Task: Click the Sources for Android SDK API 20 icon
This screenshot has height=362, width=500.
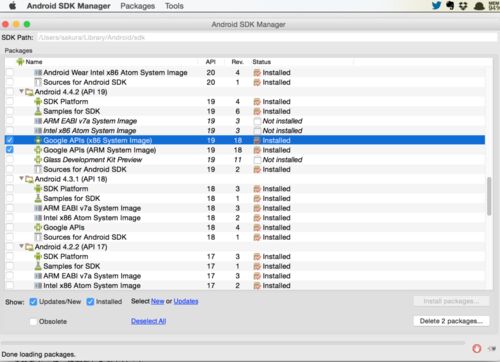Action: 38,82
